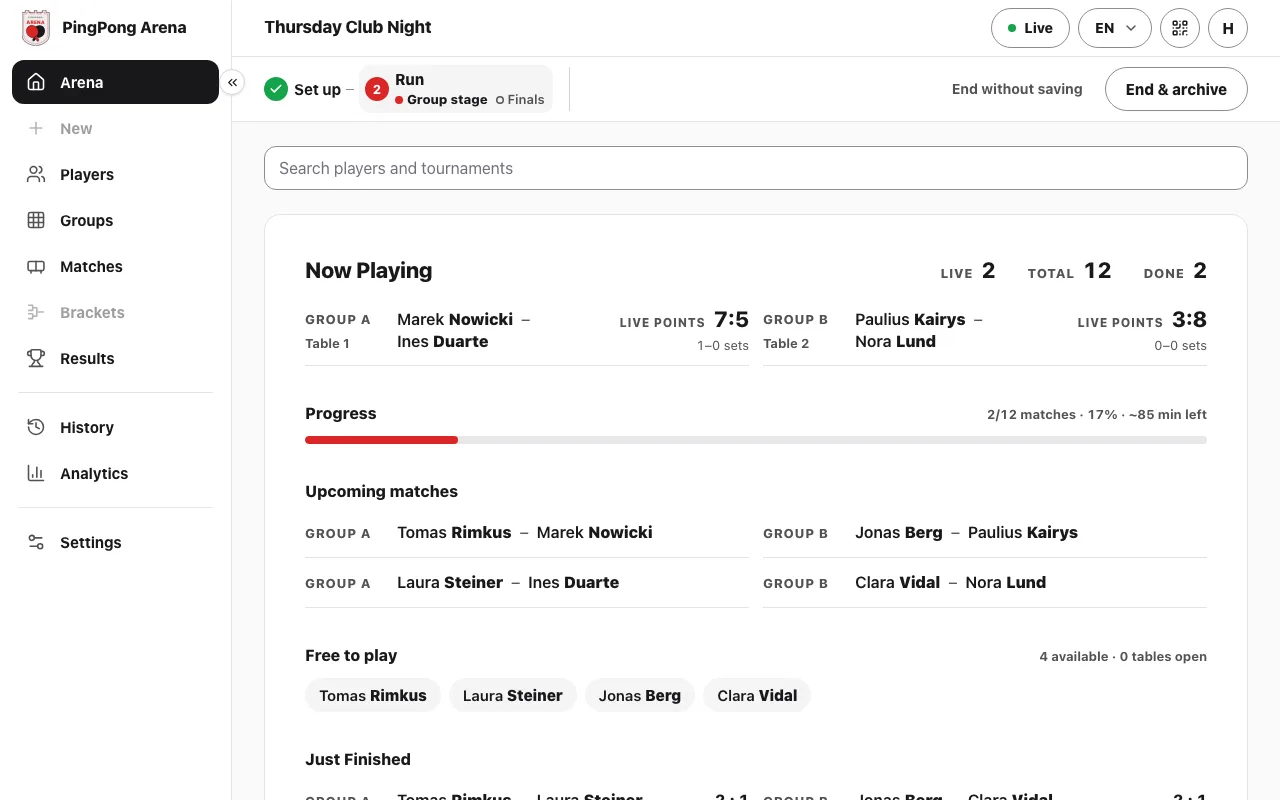The width and height of the screenshot is (1280, 800).
Task: Click the Groups grid icon
Action: click(x=36, y=220)
